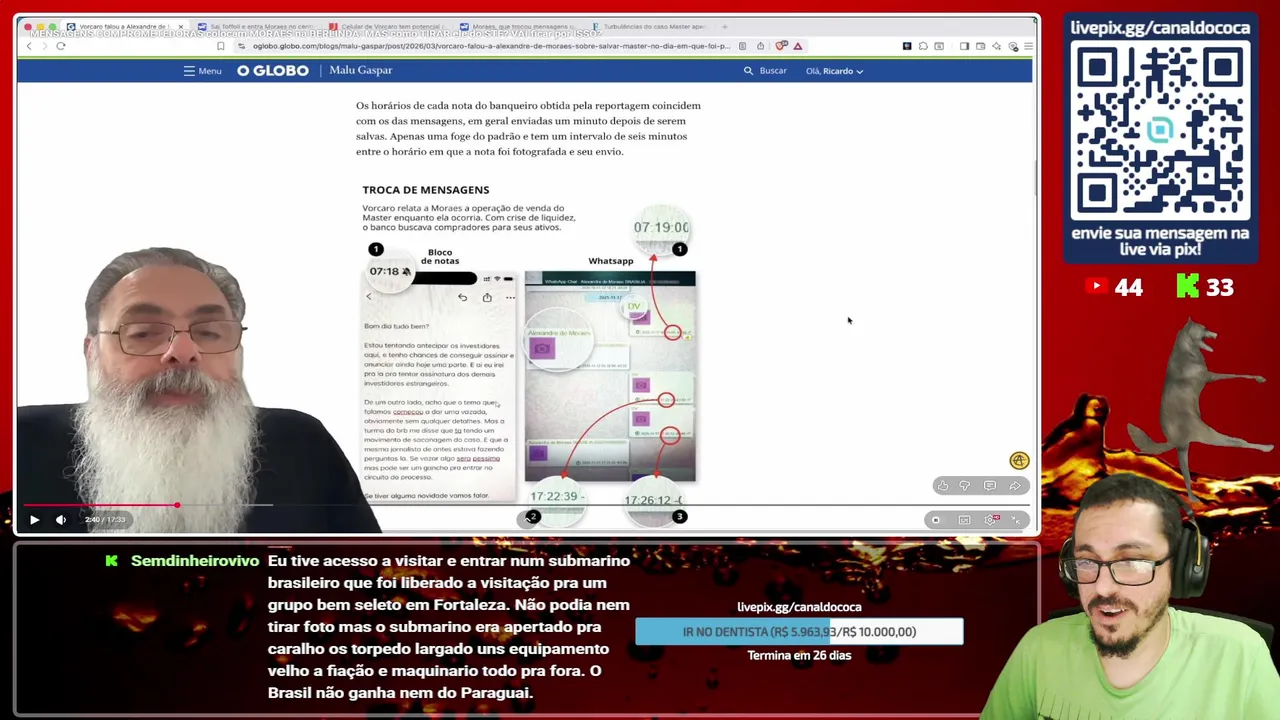Open the Brave wallet icon
This screenshot has width=1280, height=720.
pyautogui.click(x=980, y=46)
